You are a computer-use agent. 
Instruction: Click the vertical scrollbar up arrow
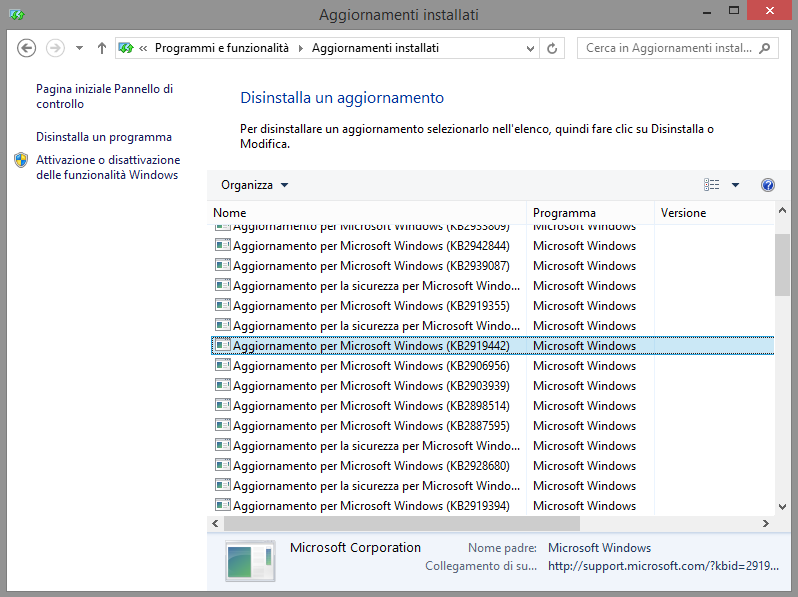click(x=782, y=210)
